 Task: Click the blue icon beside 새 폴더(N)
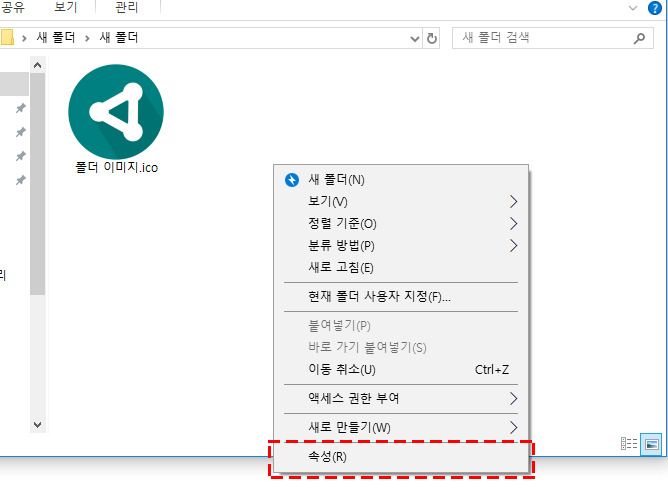click(x=292, y=180)
